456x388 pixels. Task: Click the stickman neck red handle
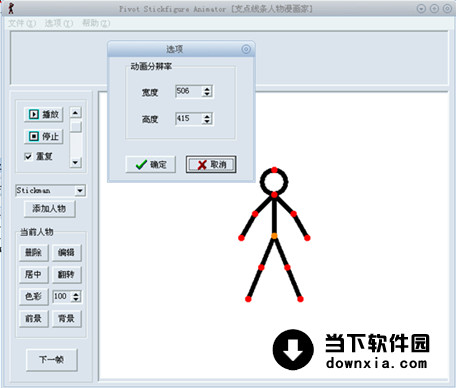[x=274, y=195]
